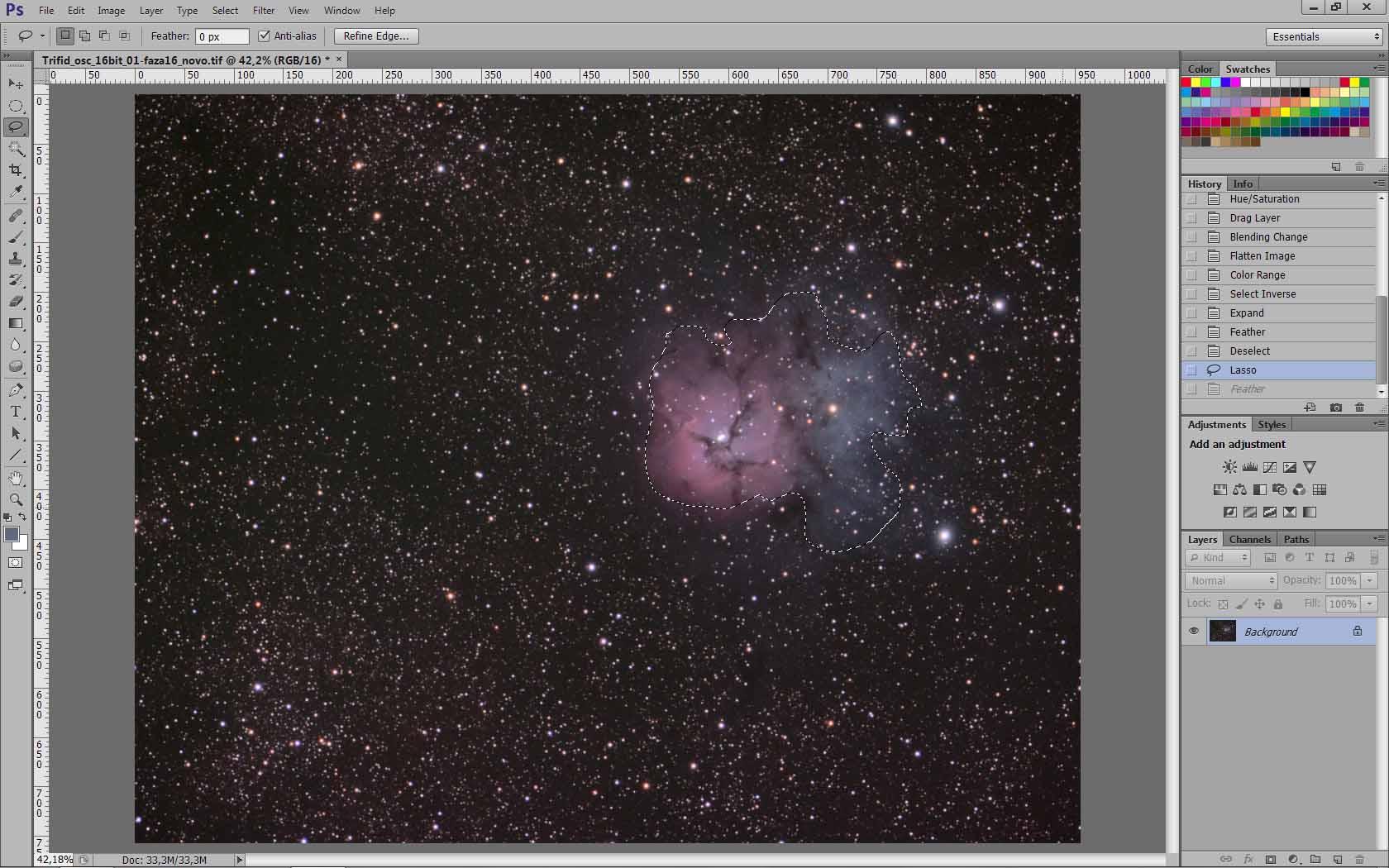Click the Refine Edge button
1389x868 pixels.
376,36
